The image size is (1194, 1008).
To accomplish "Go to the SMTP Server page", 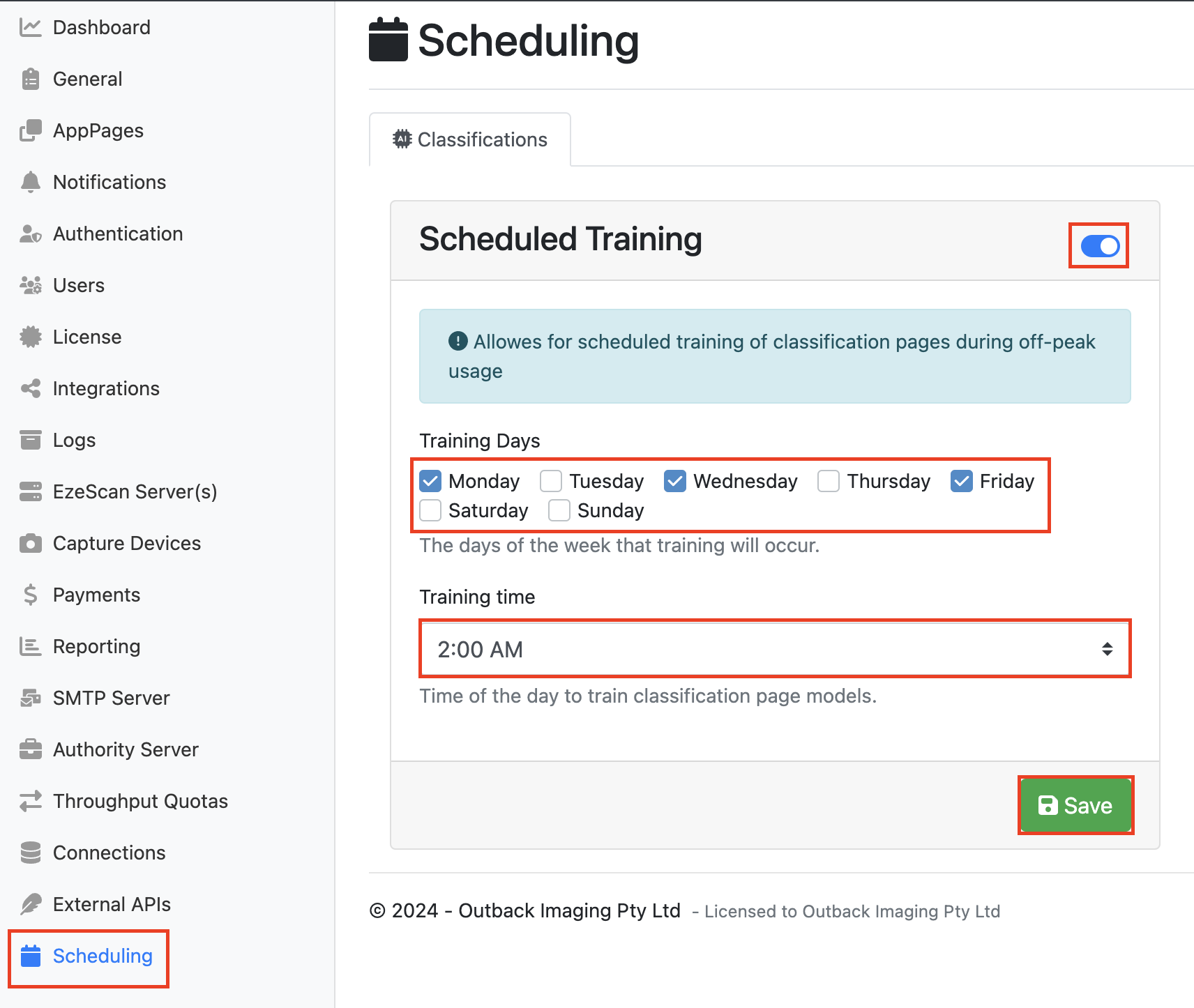I will (111, 698).
